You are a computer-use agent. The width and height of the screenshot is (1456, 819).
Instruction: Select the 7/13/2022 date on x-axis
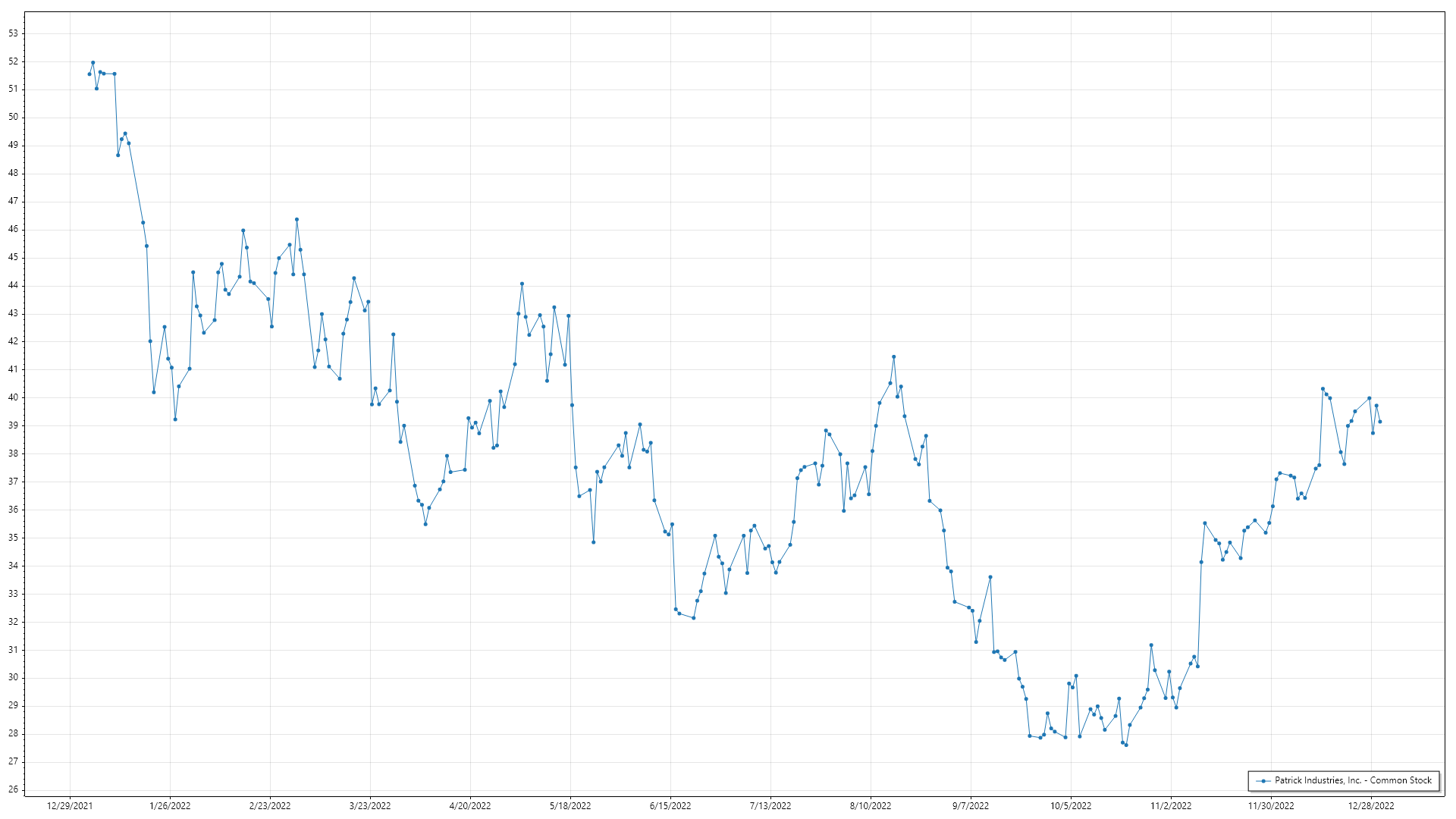(770, 806)
